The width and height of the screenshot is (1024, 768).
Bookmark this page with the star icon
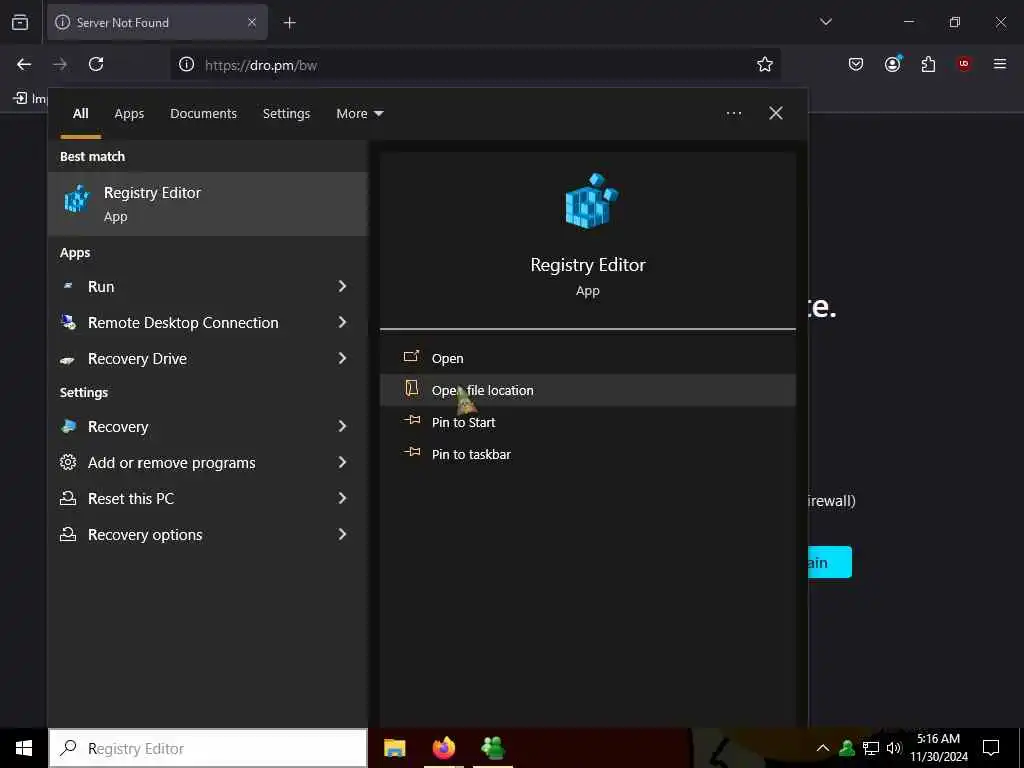pos(765,64)
